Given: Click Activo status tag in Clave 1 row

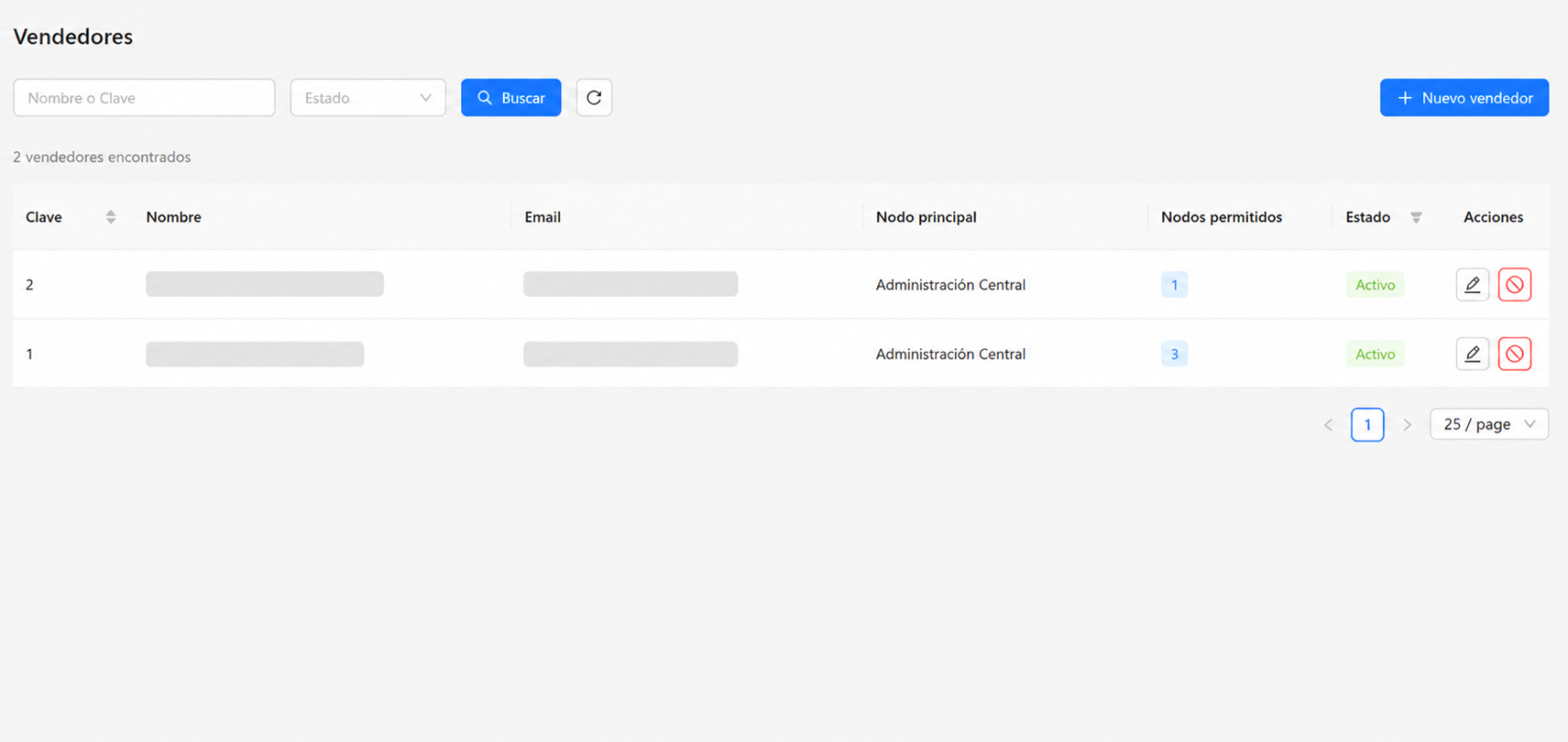Looking at the screenshot, I should [1375, 354].
